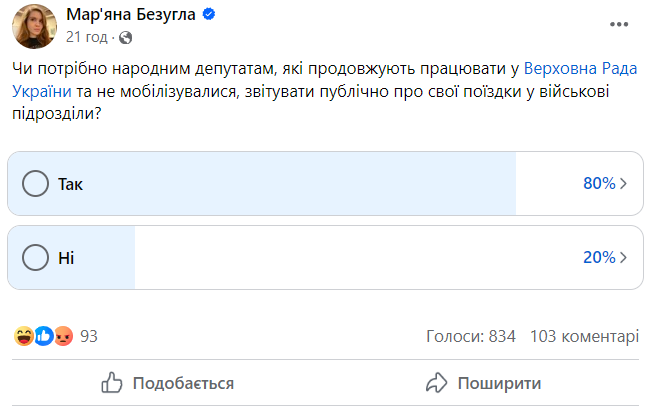Select the "Ні" poll radio button
This screenshot has height=409, width=646.
(x=35, y=257)
